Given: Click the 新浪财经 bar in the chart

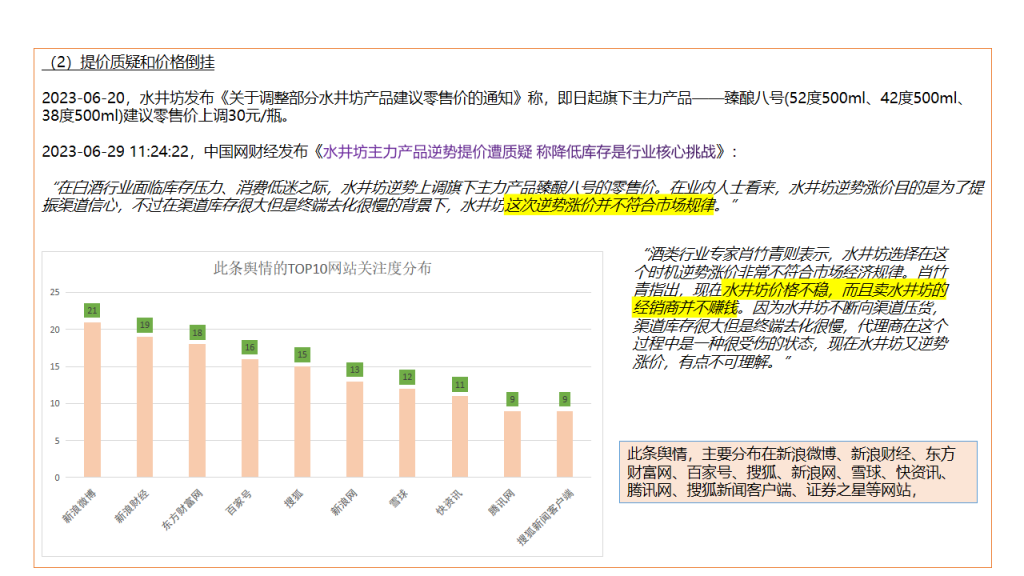Looking at the screenshot, I should [x=144, y=407].
